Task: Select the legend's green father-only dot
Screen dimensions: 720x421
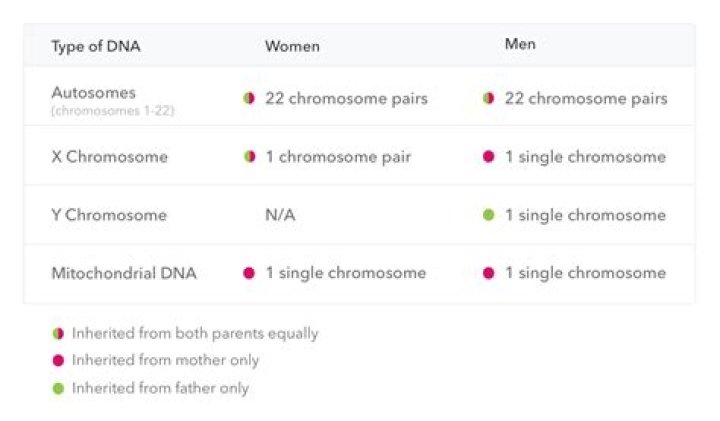Action: [x=58, y=388]
